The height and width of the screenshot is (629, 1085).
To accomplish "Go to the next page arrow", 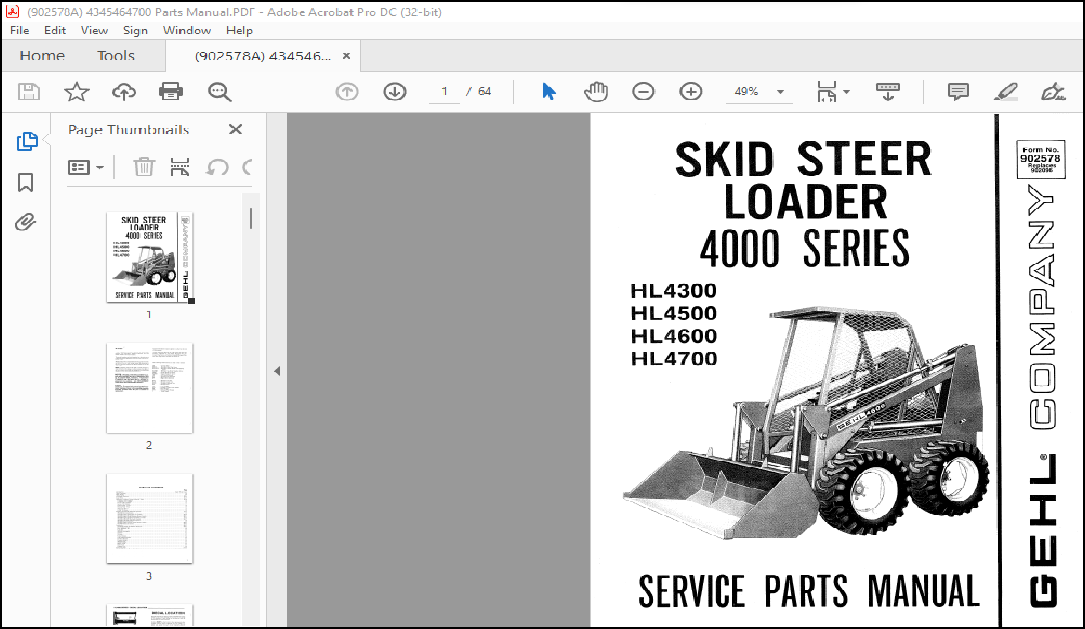I will coord(394,91).
